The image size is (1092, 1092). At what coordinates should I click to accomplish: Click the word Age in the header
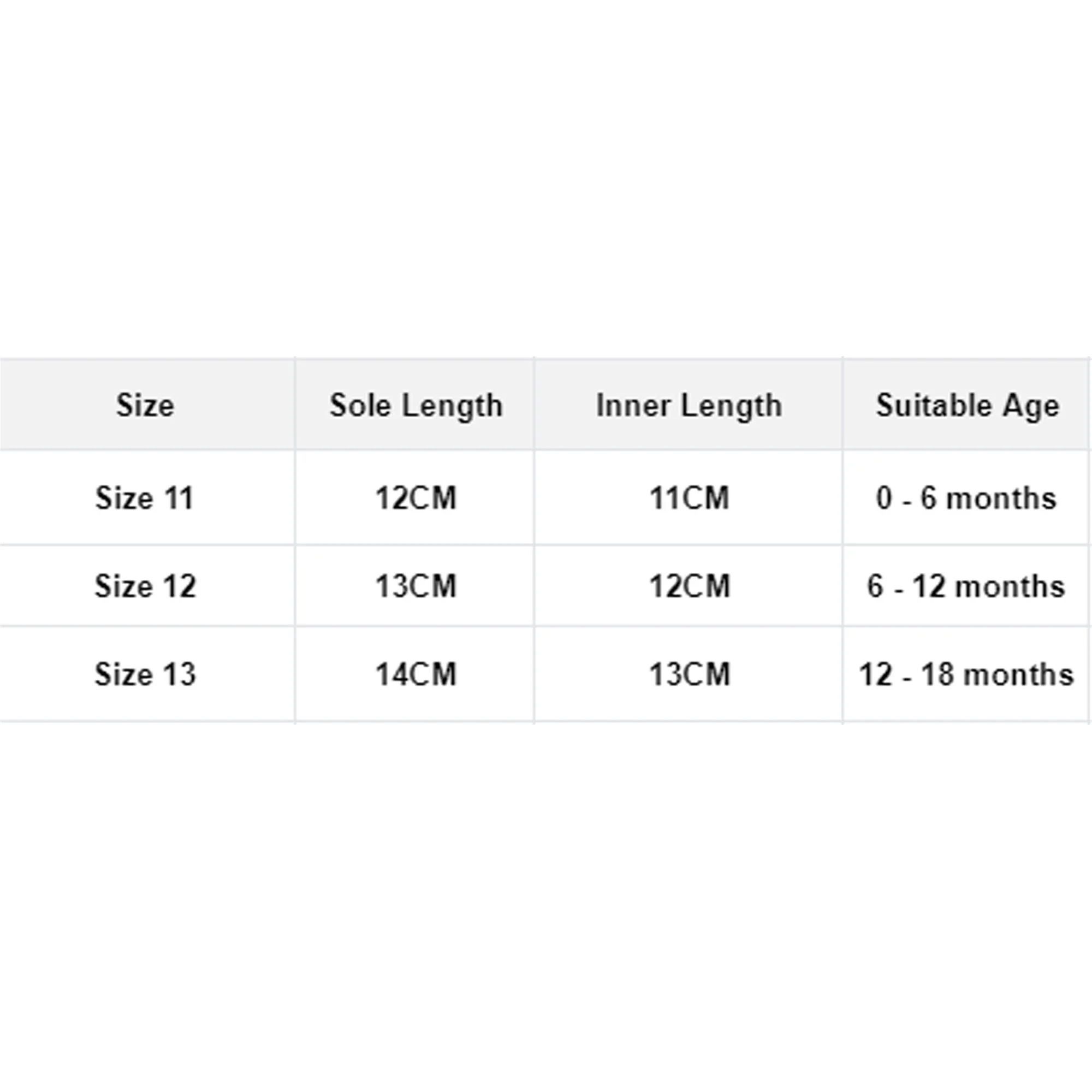pyautogui.click(x=1031, y=406)
